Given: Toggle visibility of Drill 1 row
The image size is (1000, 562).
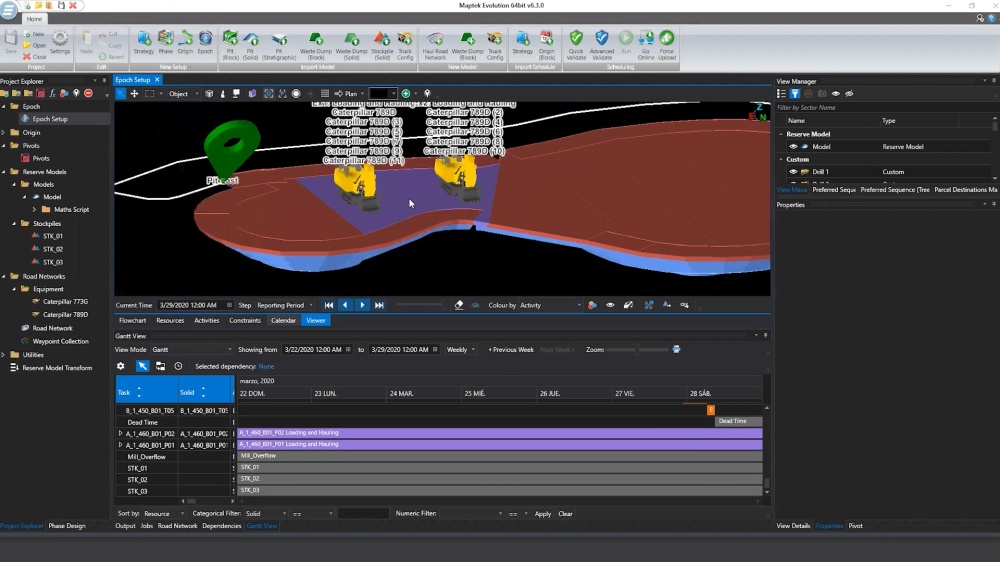Looking at the screenshot, I should coord(793,172).
